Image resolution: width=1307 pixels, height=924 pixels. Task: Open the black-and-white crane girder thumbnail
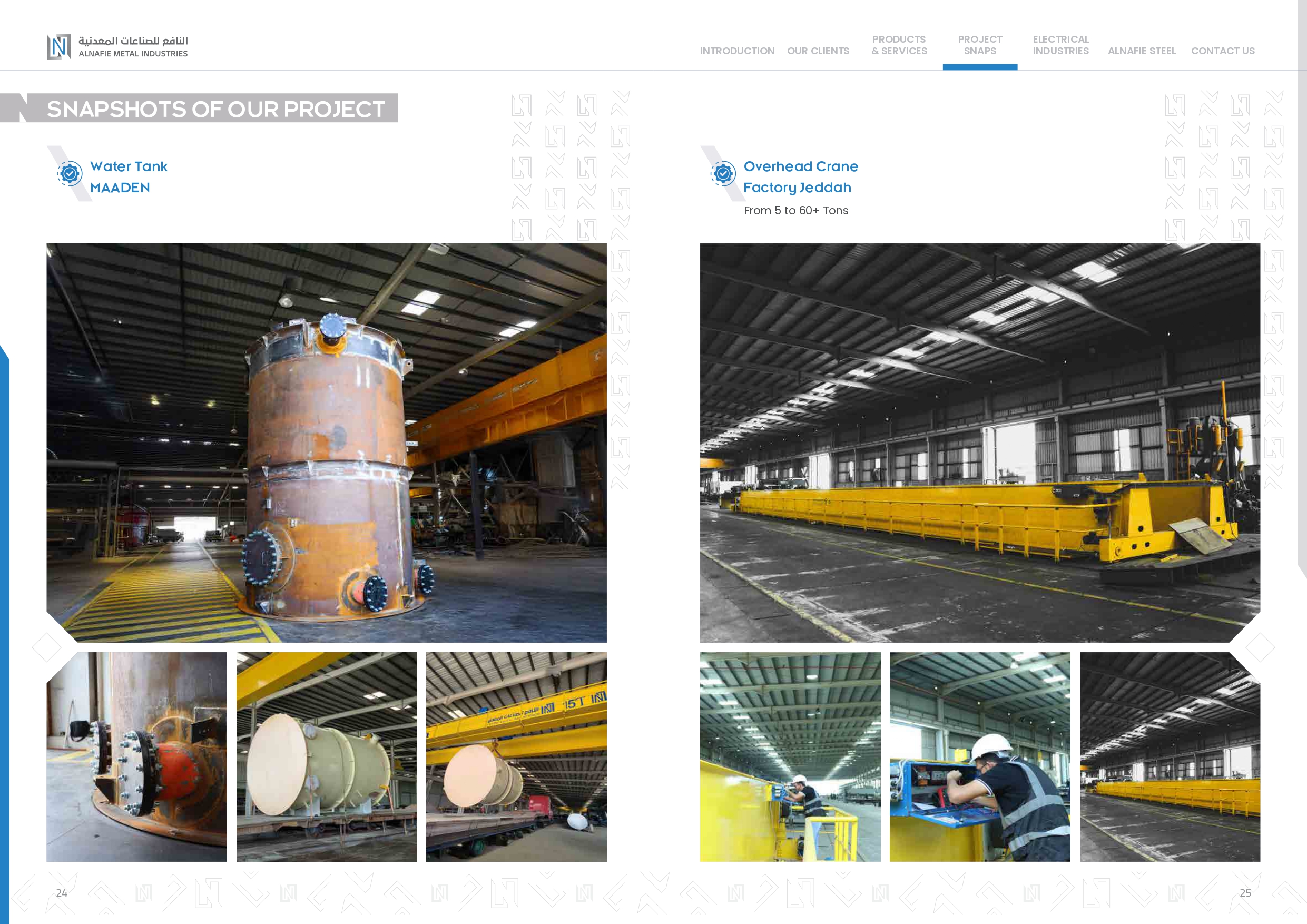coord(1170,756)
